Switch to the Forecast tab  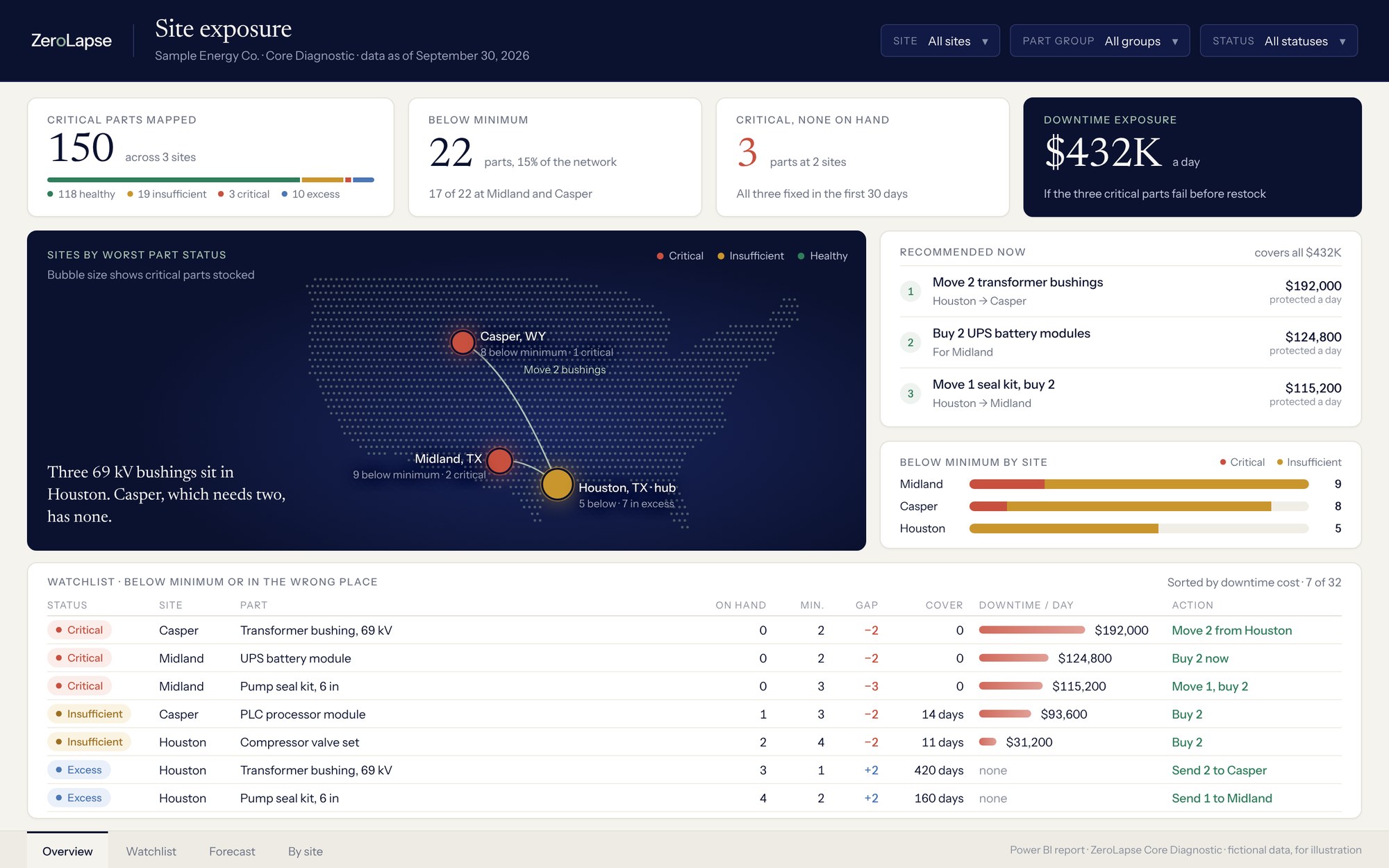pos(232,851)
